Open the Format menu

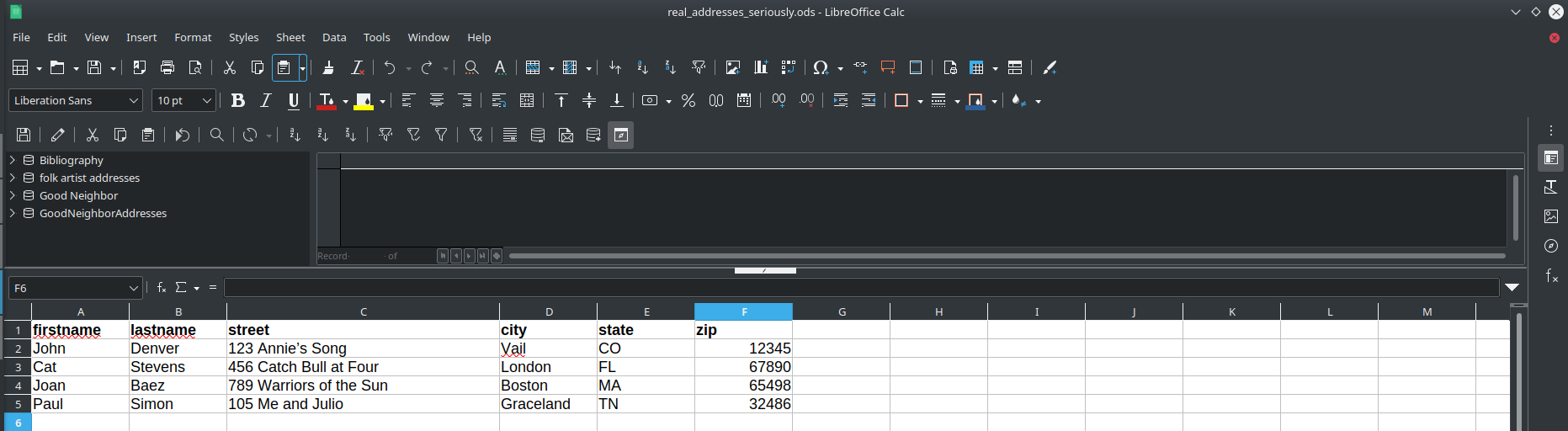[193, 37]
